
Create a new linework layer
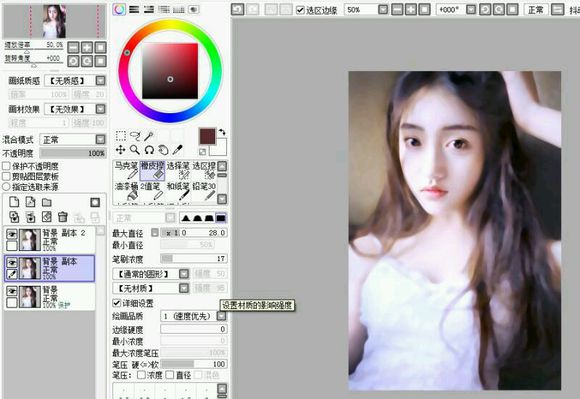(x=30, y=202)
